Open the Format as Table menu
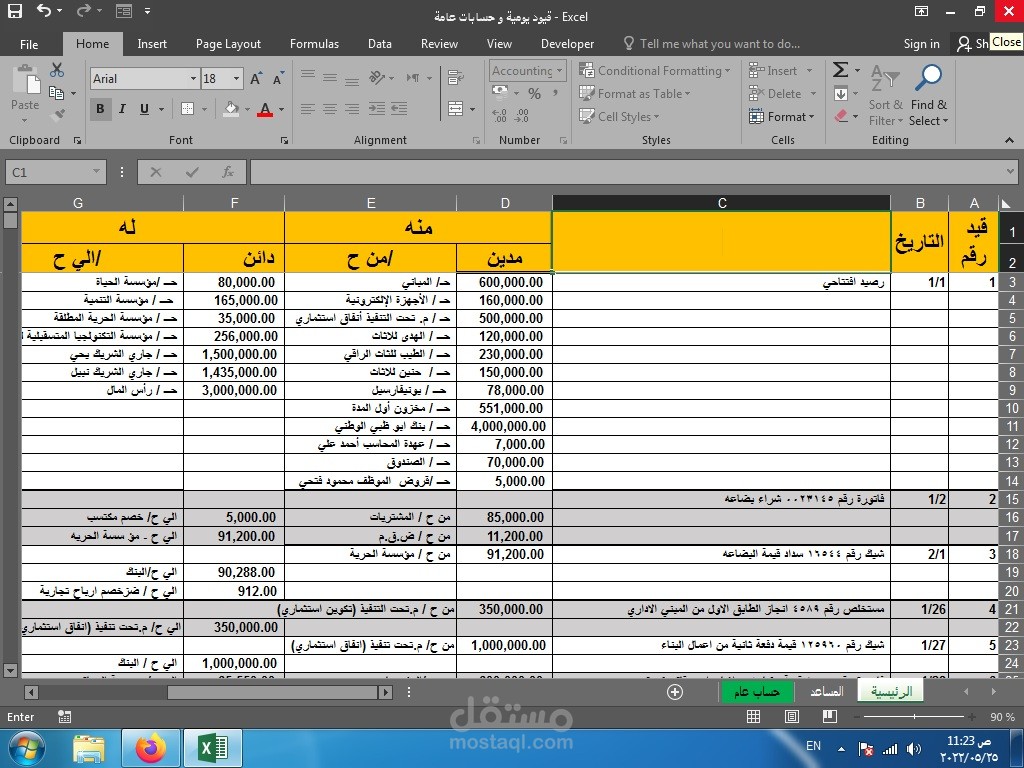The height and width of the screenshot is (768, 1024). coord(635,93)
